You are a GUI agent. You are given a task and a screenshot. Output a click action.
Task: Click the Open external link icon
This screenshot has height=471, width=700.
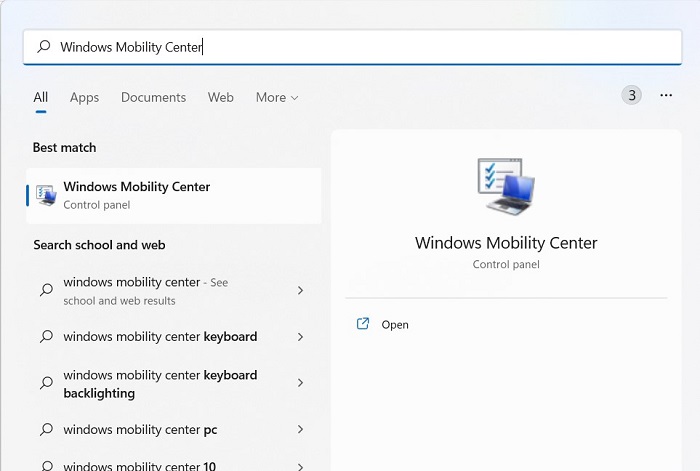click(363, 324)
